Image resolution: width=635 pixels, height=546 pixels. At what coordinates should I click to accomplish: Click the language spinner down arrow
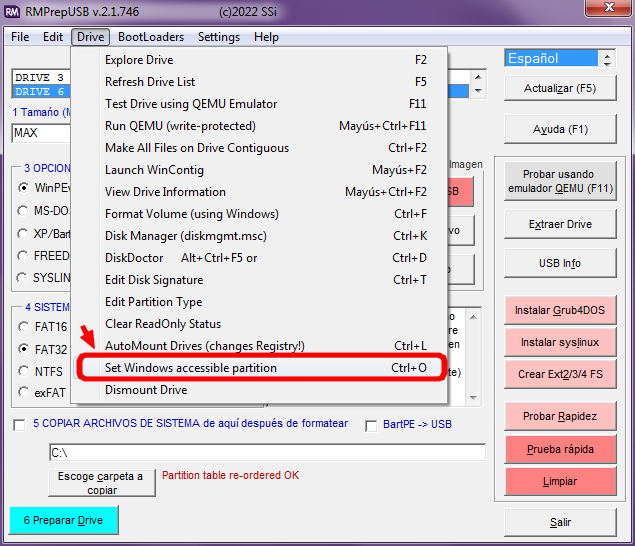tap(607, 64)
